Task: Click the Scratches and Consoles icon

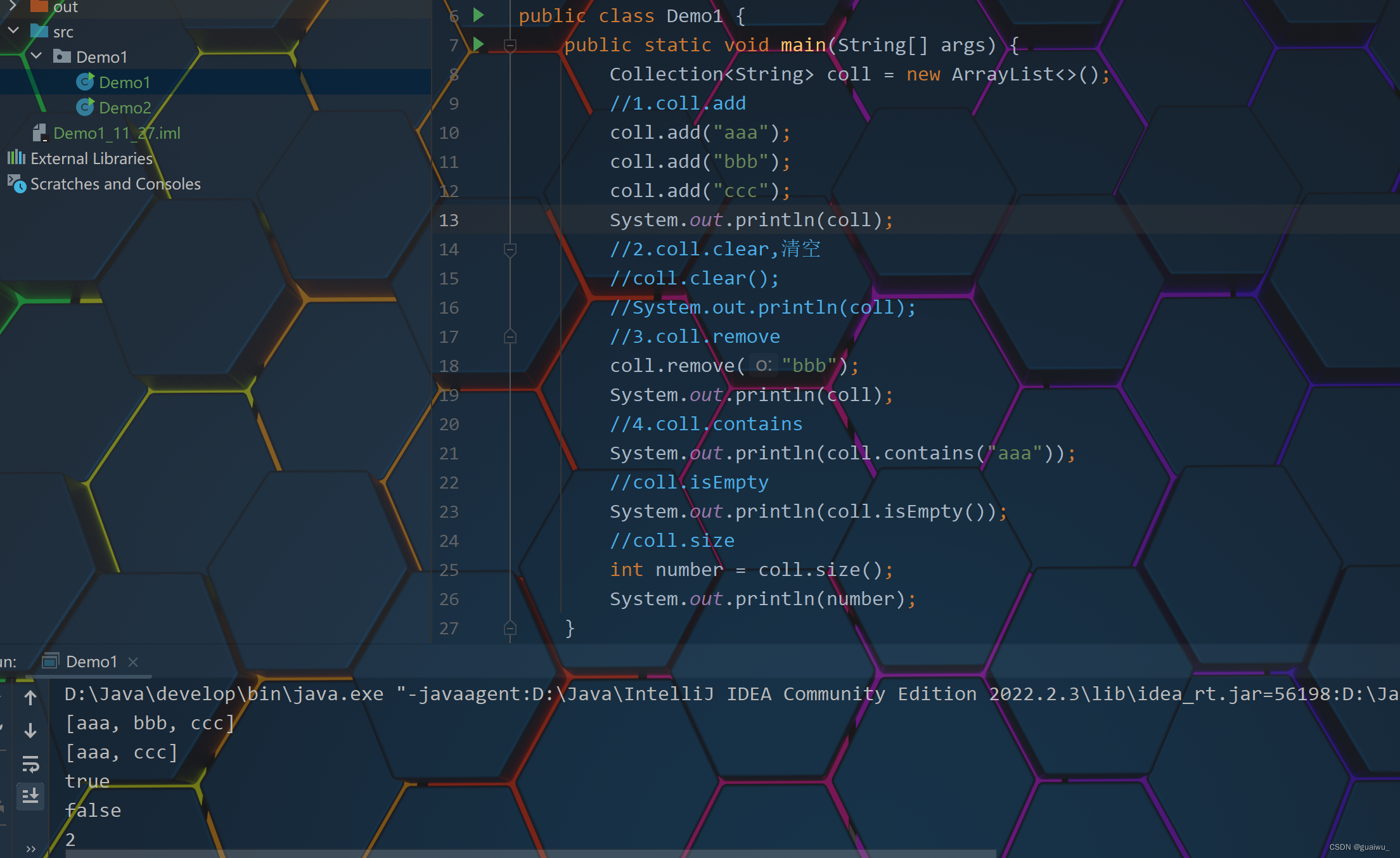Action: tap(16, 184)
